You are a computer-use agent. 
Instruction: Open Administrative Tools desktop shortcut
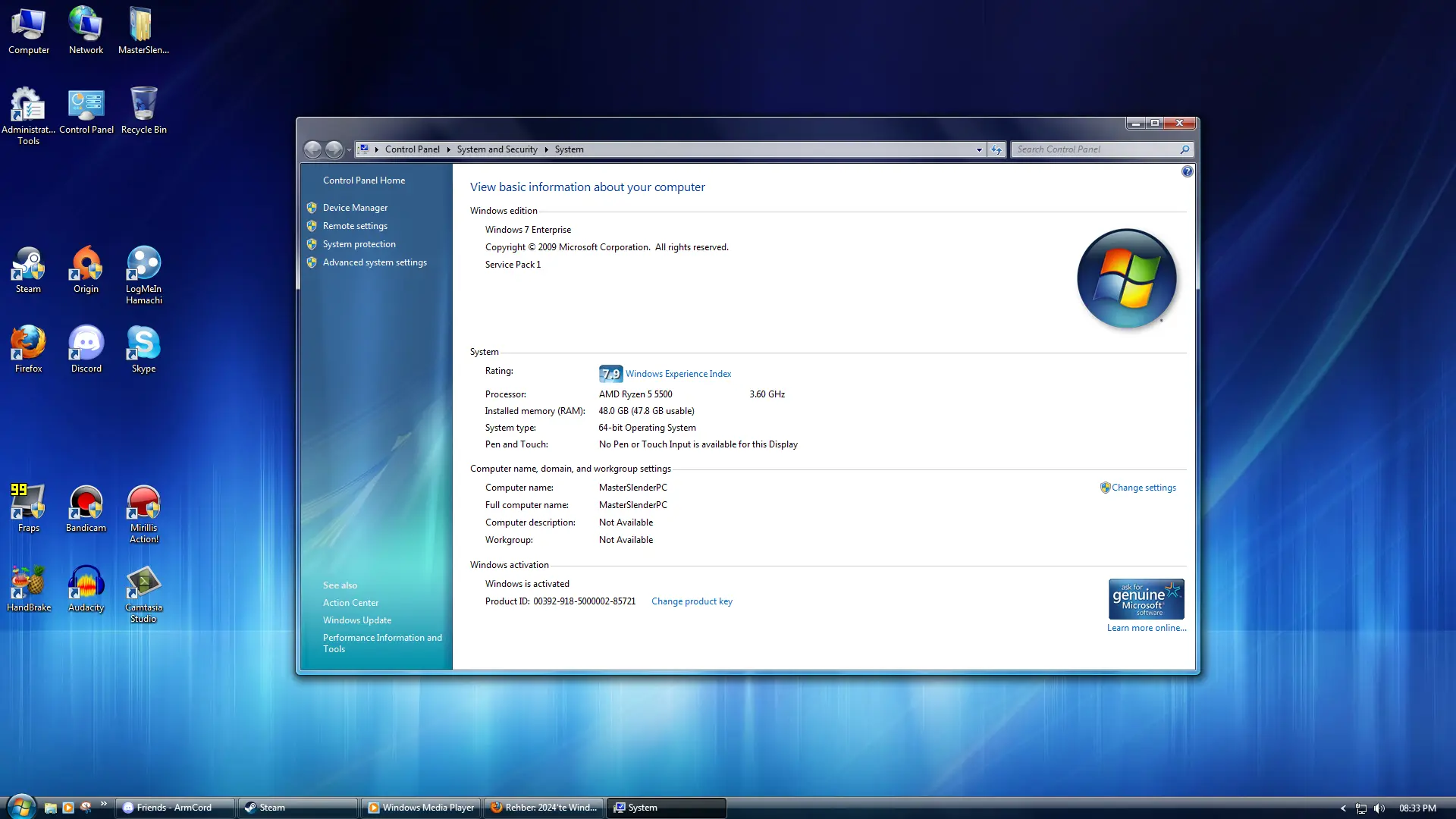(x=29, y=116)
